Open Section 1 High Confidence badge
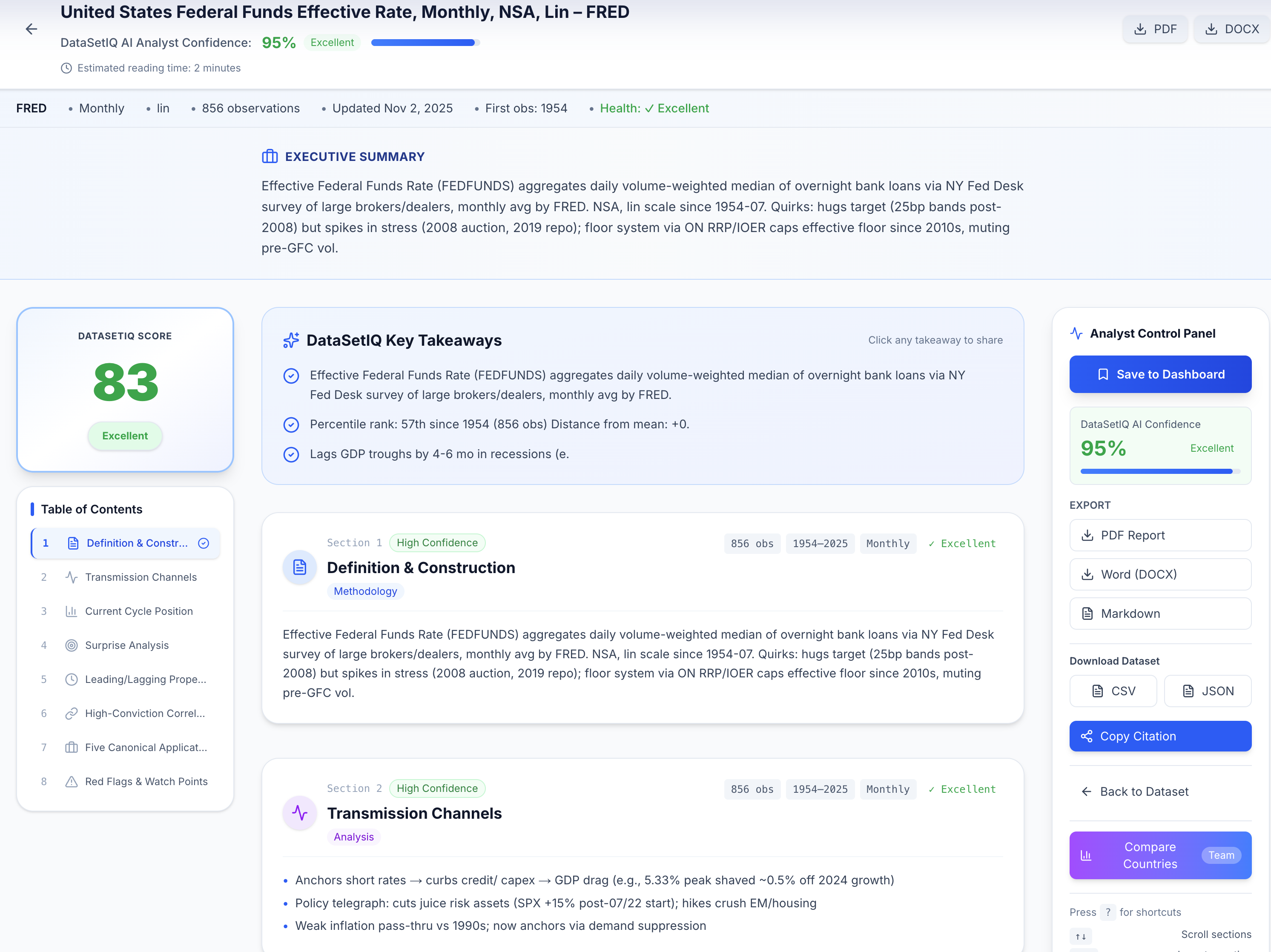 (437, 542)
